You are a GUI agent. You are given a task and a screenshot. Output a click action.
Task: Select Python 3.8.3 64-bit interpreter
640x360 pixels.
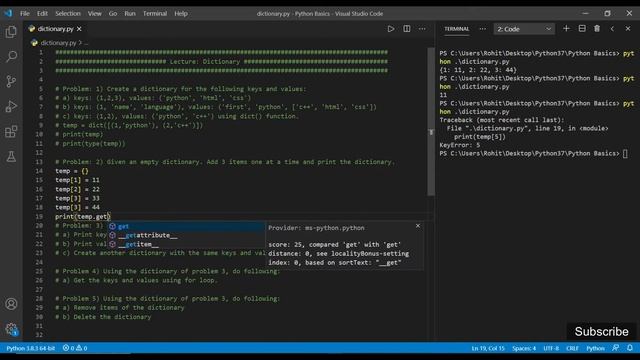click(31, 348)
